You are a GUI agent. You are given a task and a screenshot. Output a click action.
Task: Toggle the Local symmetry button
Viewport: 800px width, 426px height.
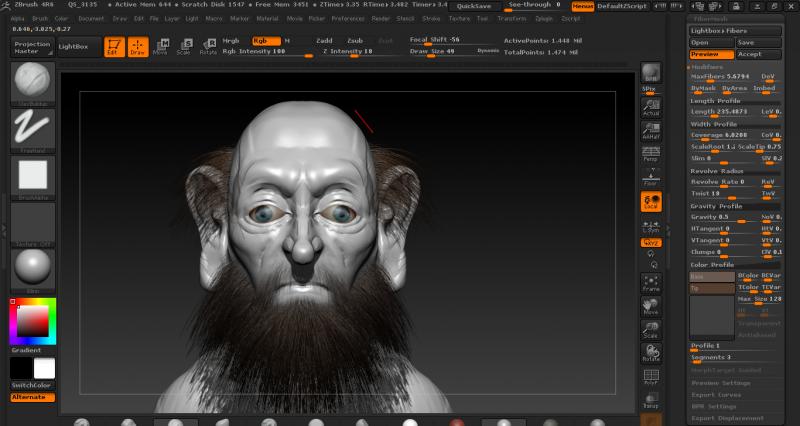pyautogui.click(x=650, y=202)
